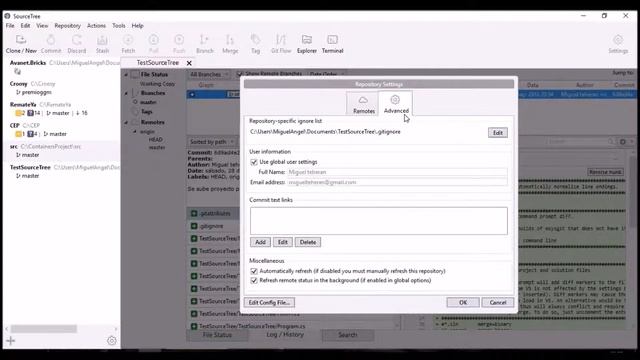Image resolution: width=640 pixels, height=360 pixels.
Task: Click Edit under Commit text links
Action: coord(282,242)
